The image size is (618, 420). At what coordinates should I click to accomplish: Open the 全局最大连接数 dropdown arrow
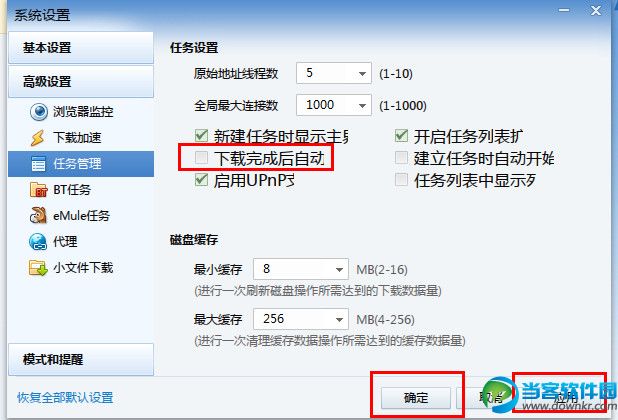coord(362,105)
